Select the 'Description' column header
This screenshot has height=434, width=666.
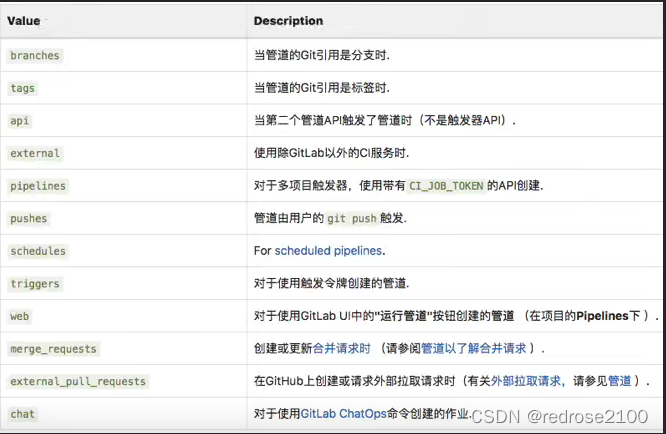[x=288, y=20]
